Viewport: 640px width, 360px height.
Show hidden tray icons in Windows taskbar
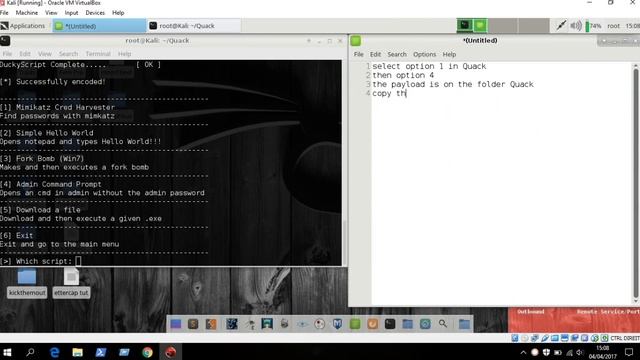[523, 353]
